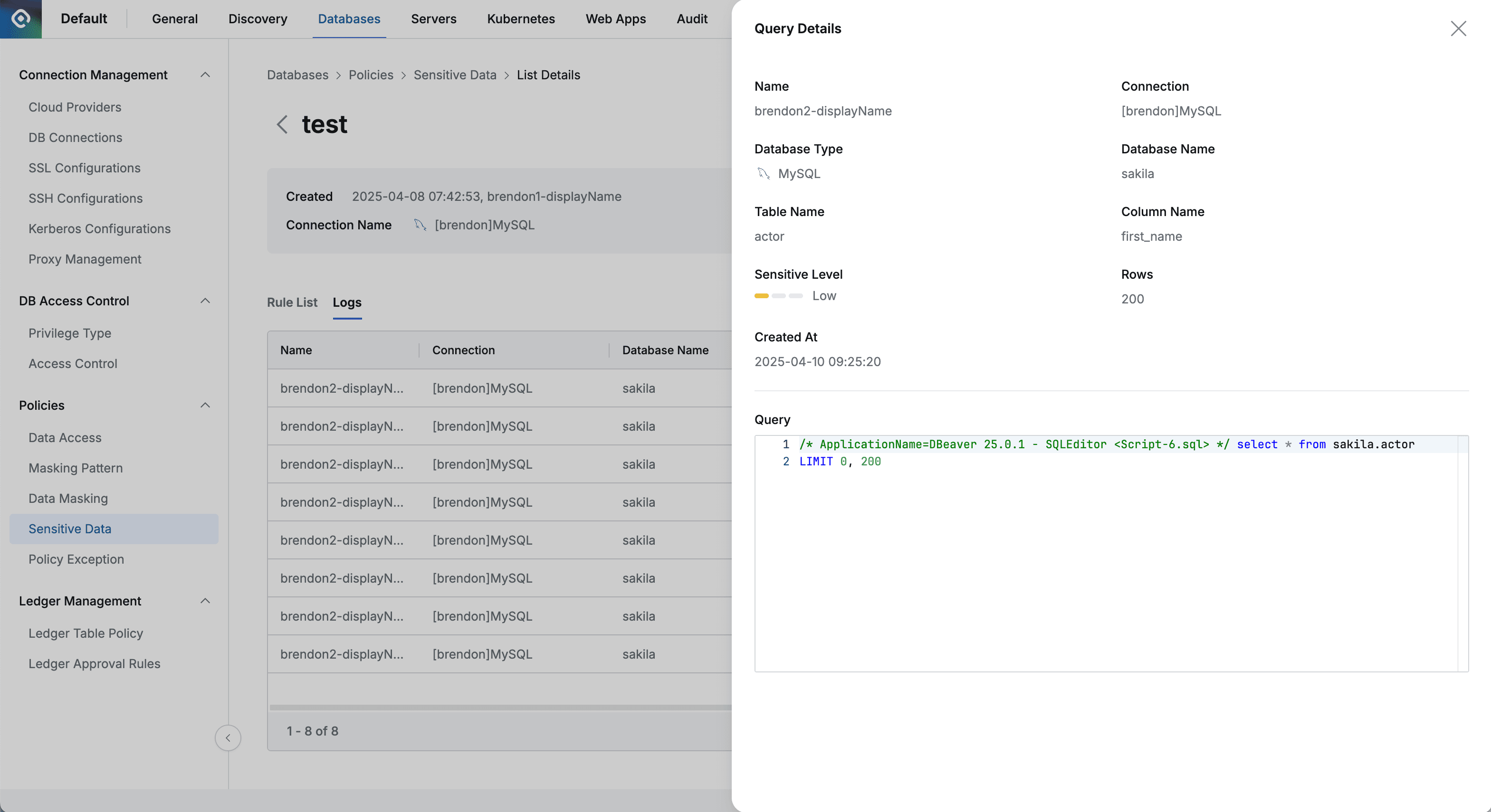This screenshot has width=1491, height=812.
Task: Open the Servers top menu
Action: point(433,19)
